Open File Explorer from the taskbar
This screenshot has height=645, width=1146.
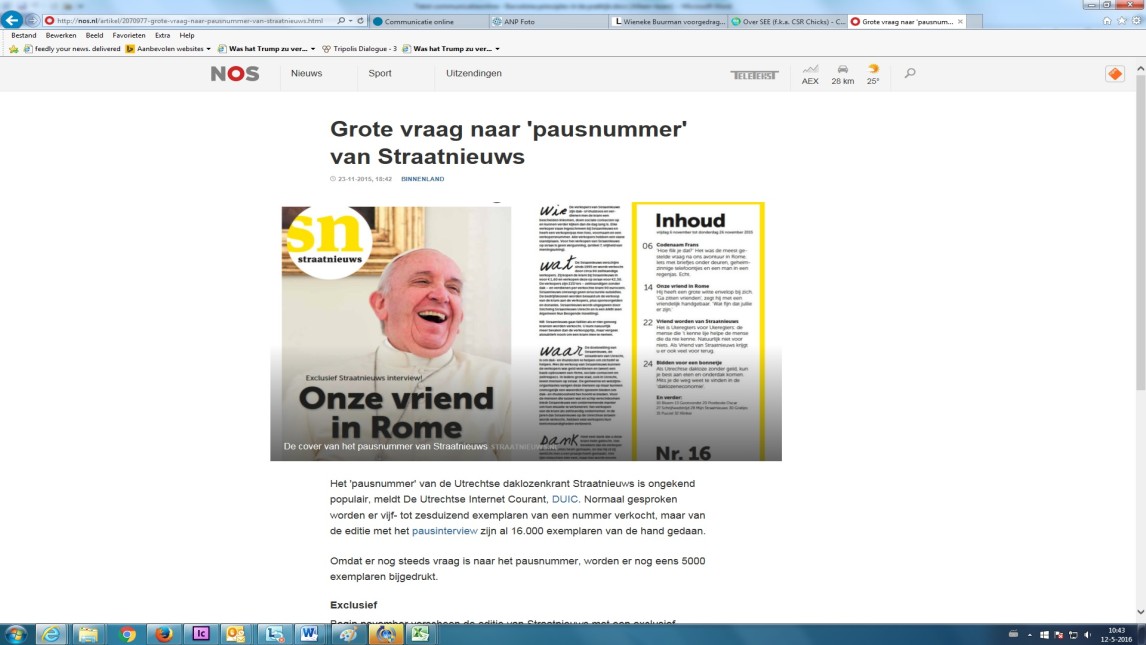click(88, 634)
